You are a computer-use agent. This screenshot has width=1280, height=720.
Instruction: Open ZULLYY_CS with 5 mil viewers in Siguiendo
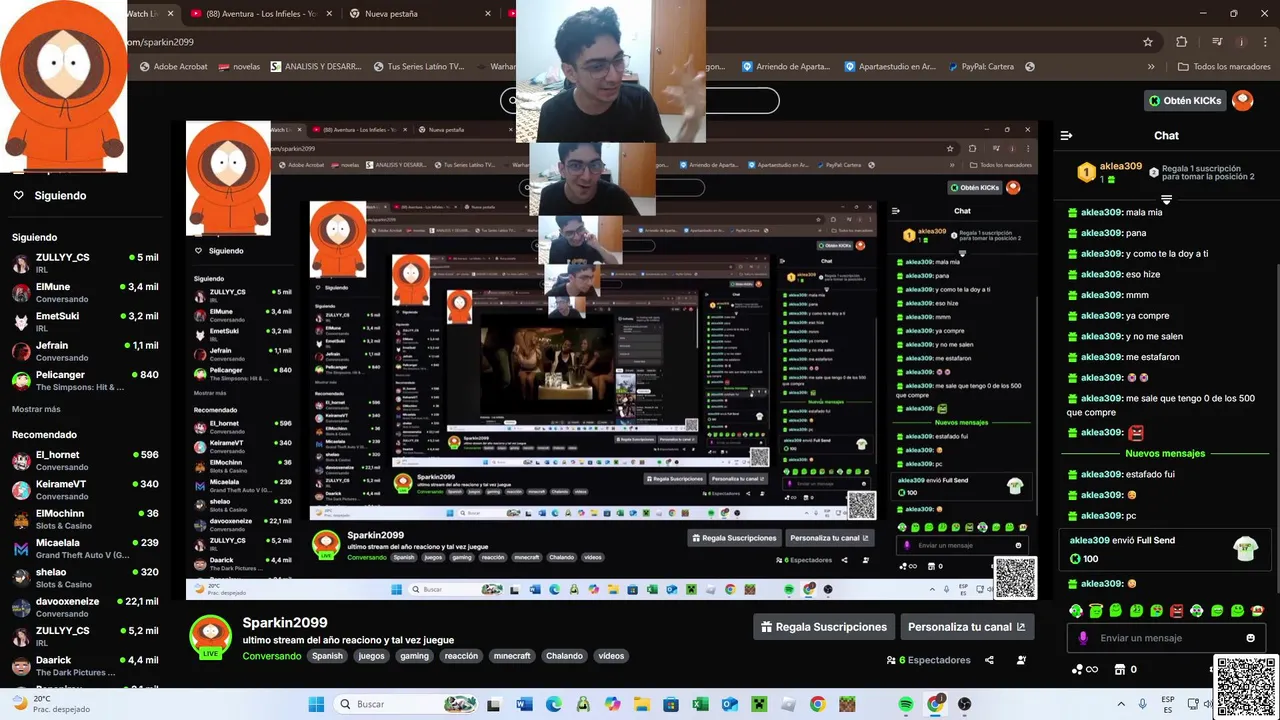click(x=85, y=263)
